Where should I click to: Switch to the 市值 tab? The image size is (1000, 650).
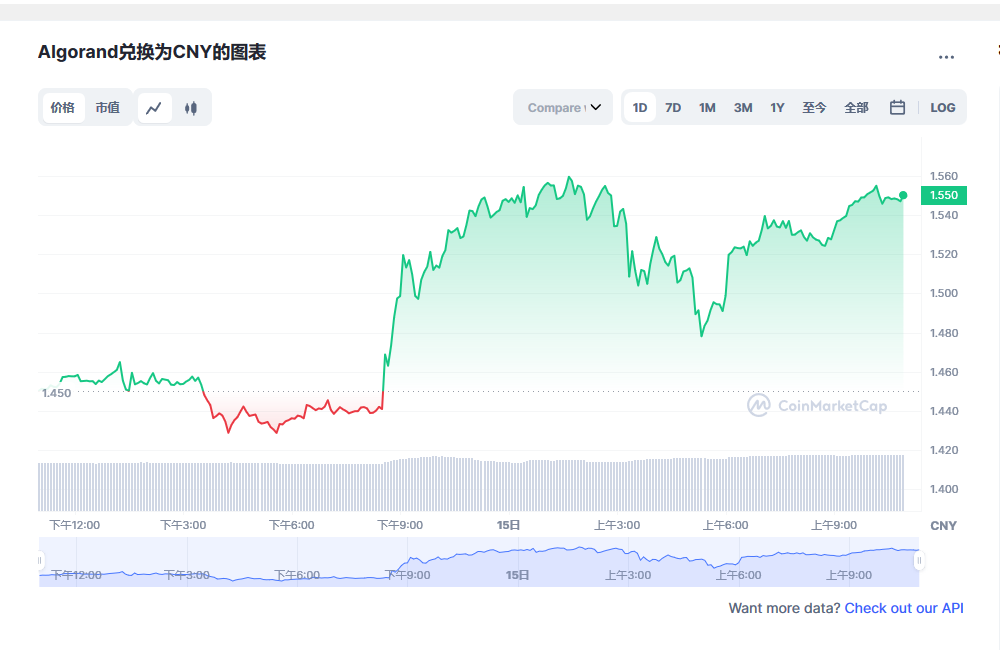tap(108, 107)
